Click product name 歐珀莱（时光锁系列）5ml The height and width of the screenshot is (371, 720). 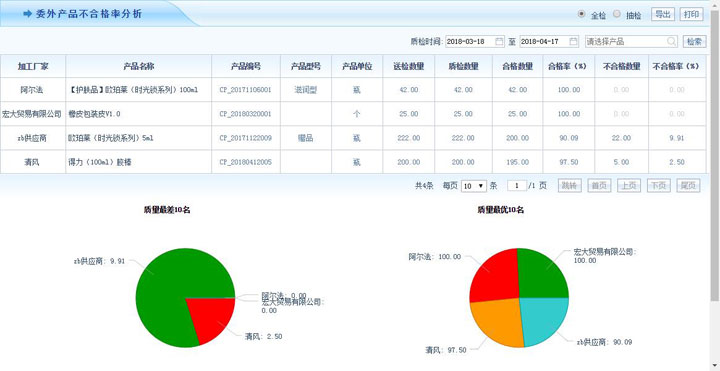(x=111, y=138)
